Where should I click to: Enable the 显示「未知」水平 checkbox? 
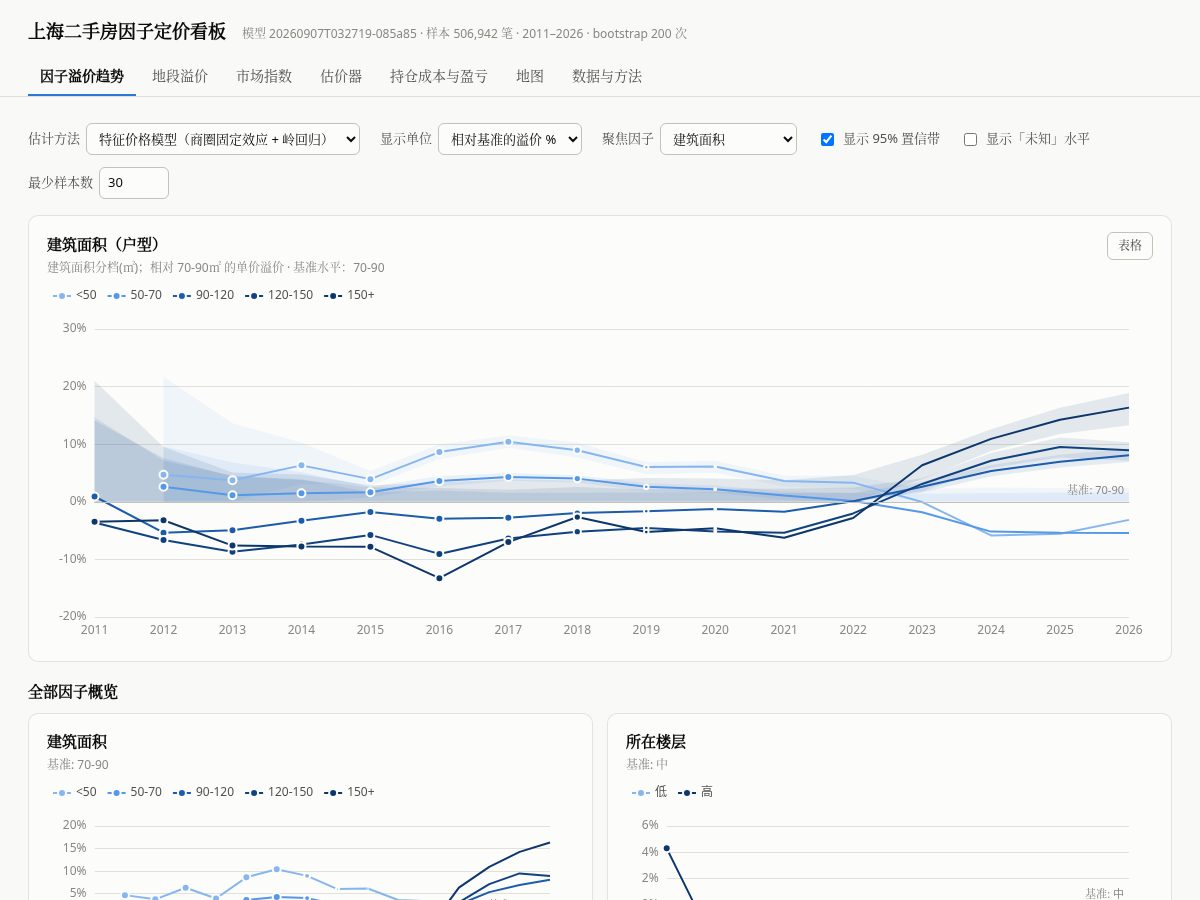tap(970, 139)
